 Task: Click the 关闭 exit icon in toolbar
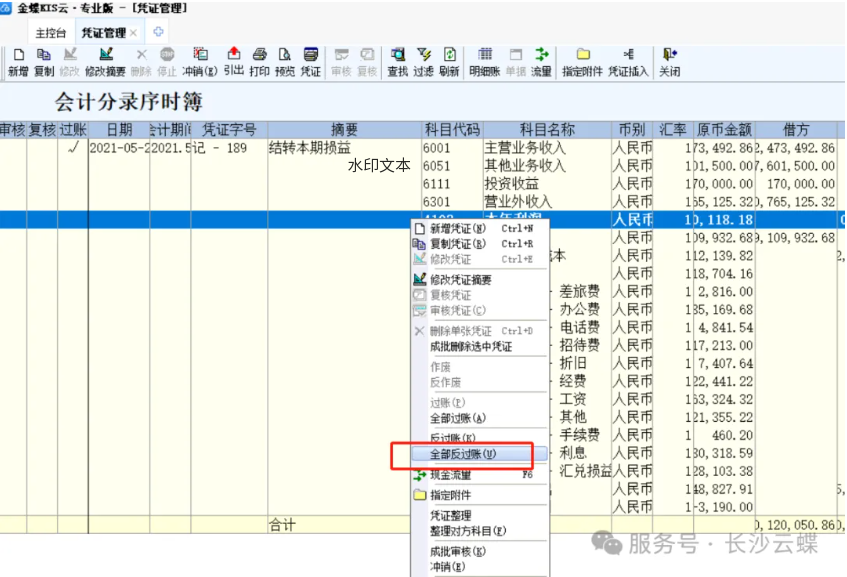[669, 61]
